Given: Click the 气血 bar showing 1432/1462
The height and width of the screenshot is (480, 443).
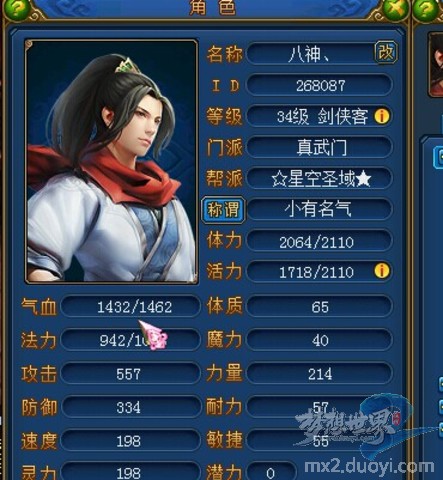Looking at the screenshot, I should (x=131, y=306).
